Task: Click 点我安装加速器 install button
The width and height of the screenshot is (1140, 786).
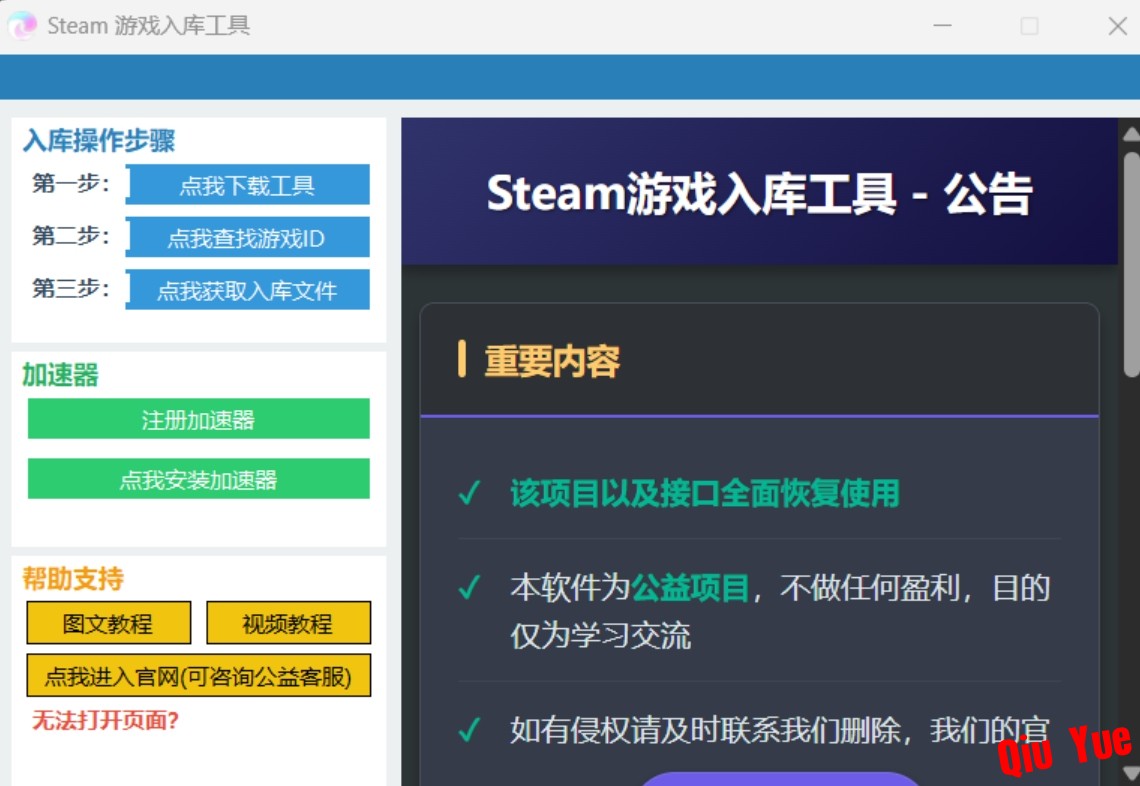Action: [x=198, y=478]
